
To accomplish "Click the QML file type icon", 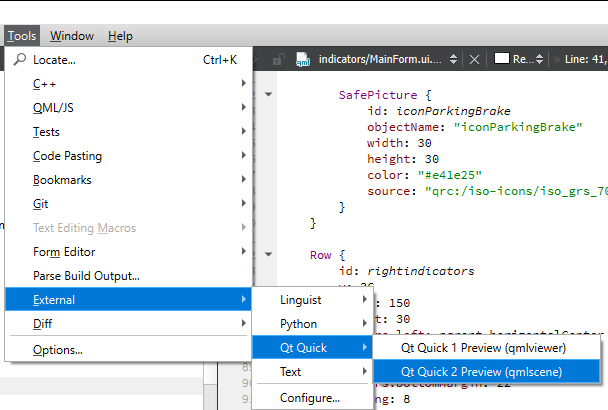I will [x=303, y=60].
